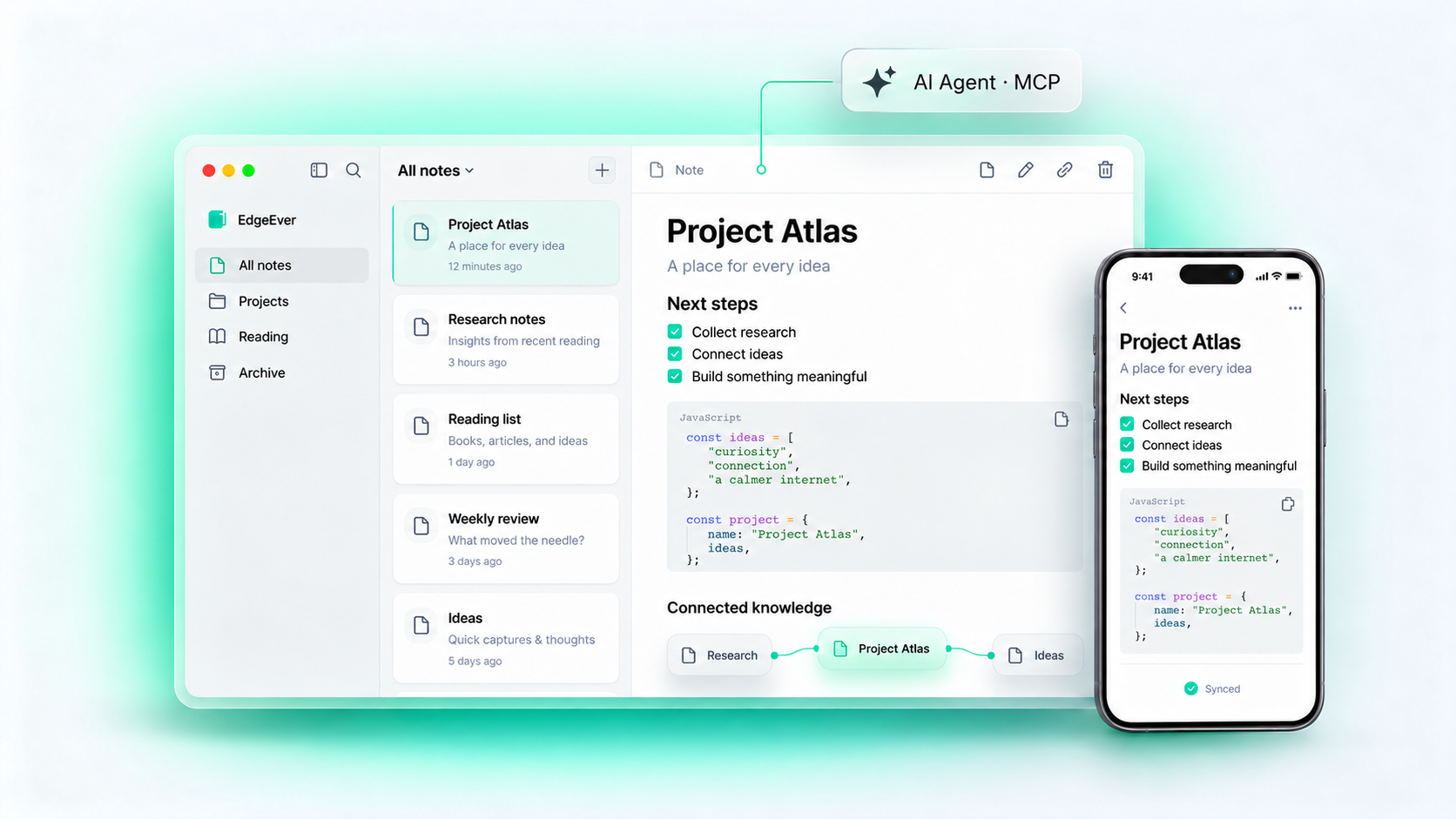Click the Project Atlas title in desktop note
1456x819 pixels.
point(762,232)
